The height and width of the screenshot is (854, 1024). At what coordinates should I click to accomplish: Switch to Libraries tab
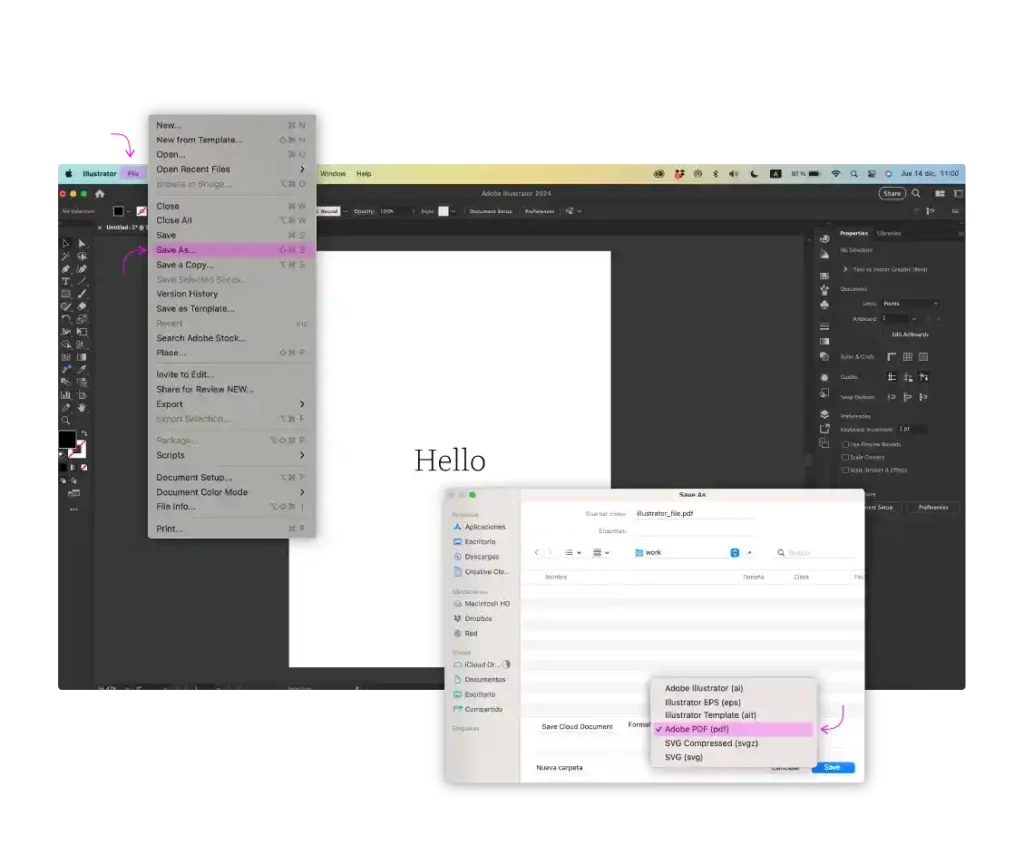tap(889, 233)
